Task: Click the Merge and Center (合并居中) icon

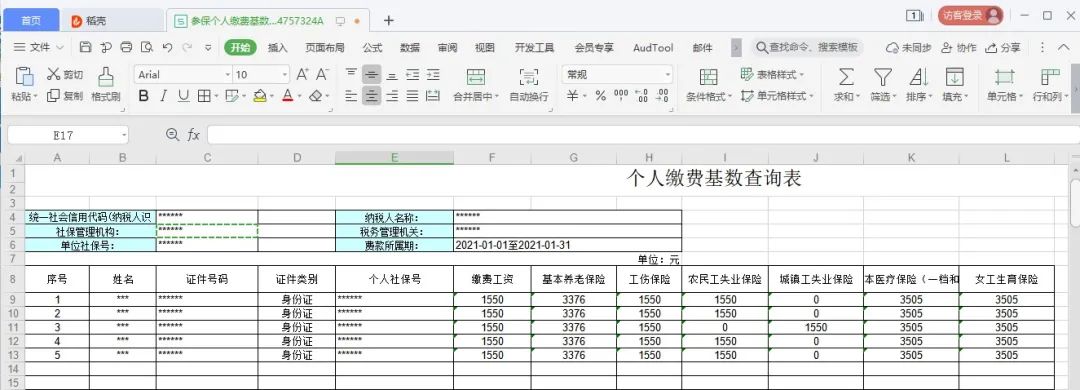Action: pyautogui.click(x=475, y=76)
